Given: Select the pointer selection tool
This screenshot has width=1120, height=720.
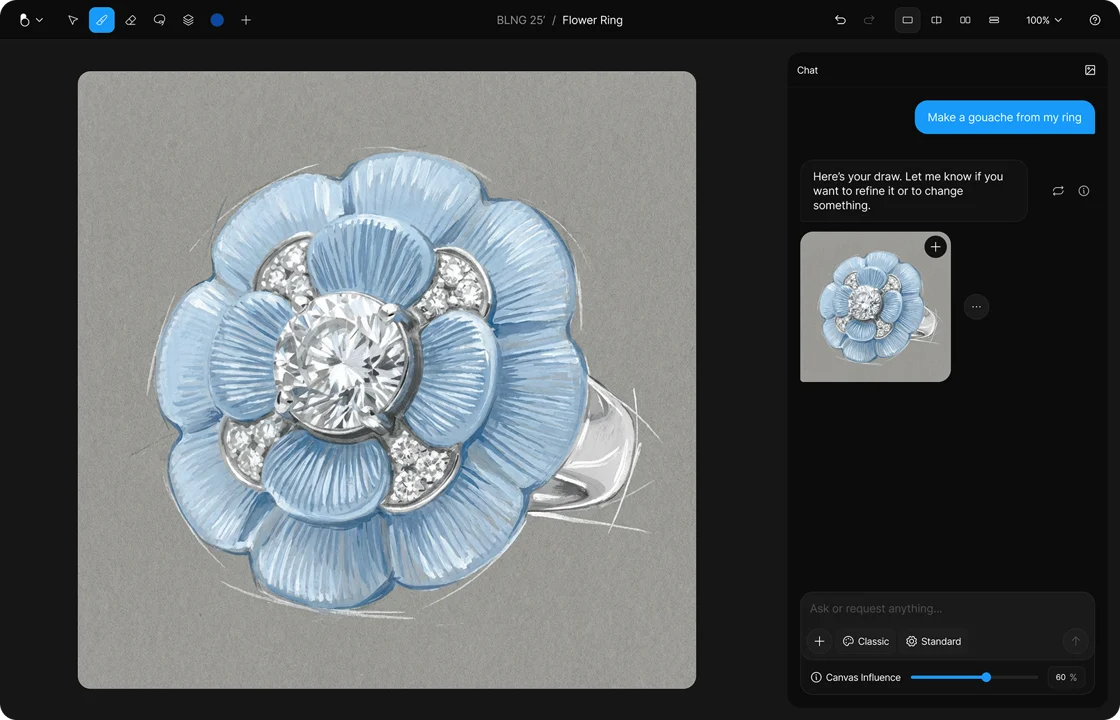Looking at the screenshot, I should 73,20.
